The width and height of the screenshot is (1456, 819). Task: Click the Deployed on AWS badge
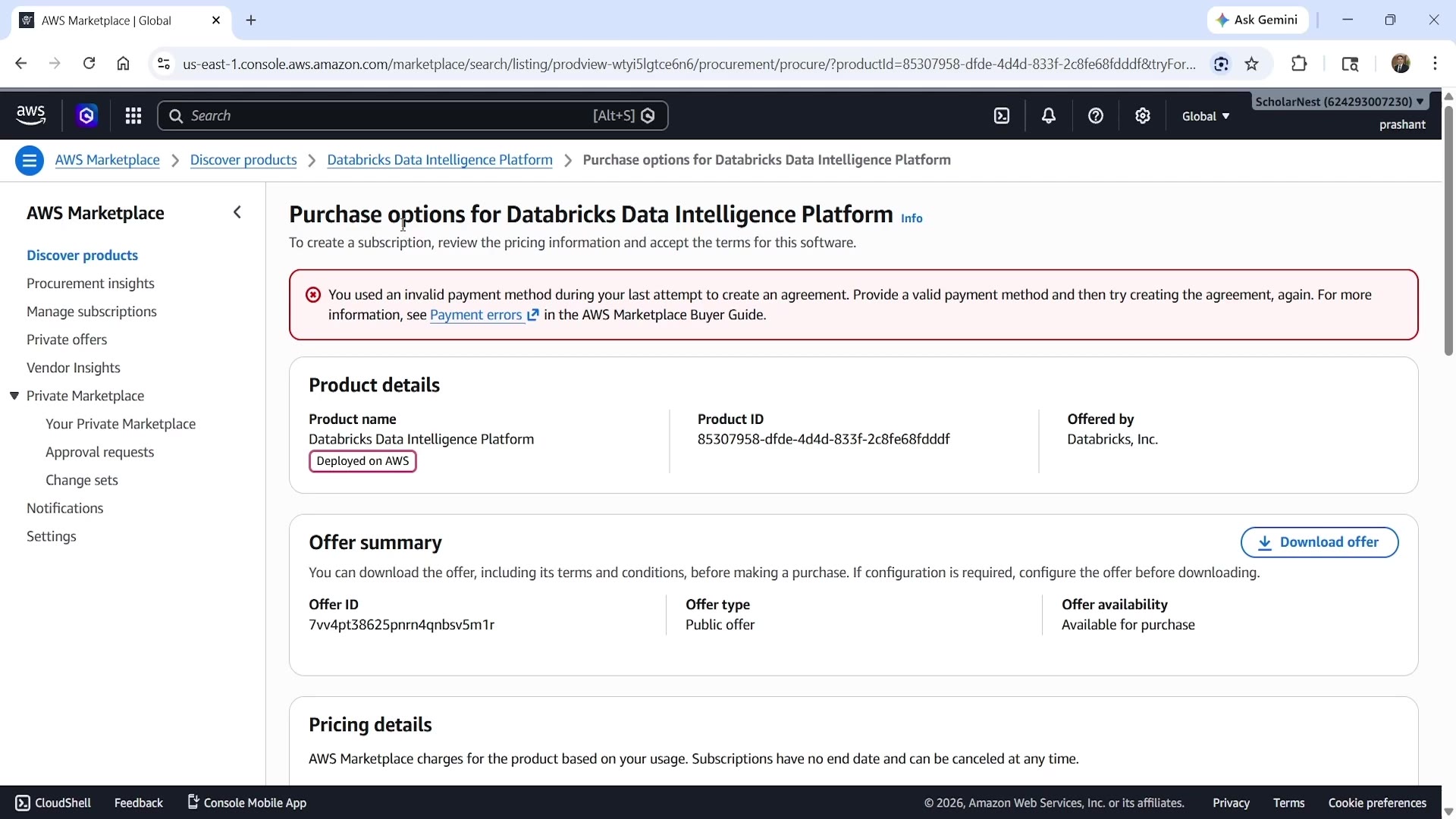362,461
